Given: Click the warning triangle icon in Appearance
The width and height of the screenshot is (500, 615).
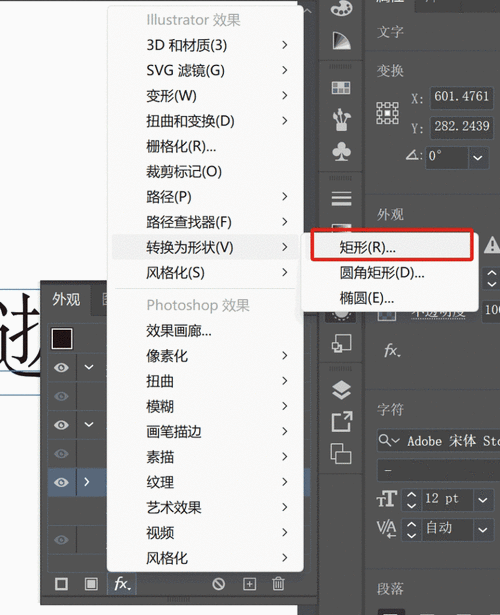Looking at the screenshot, I should [491, 245].
